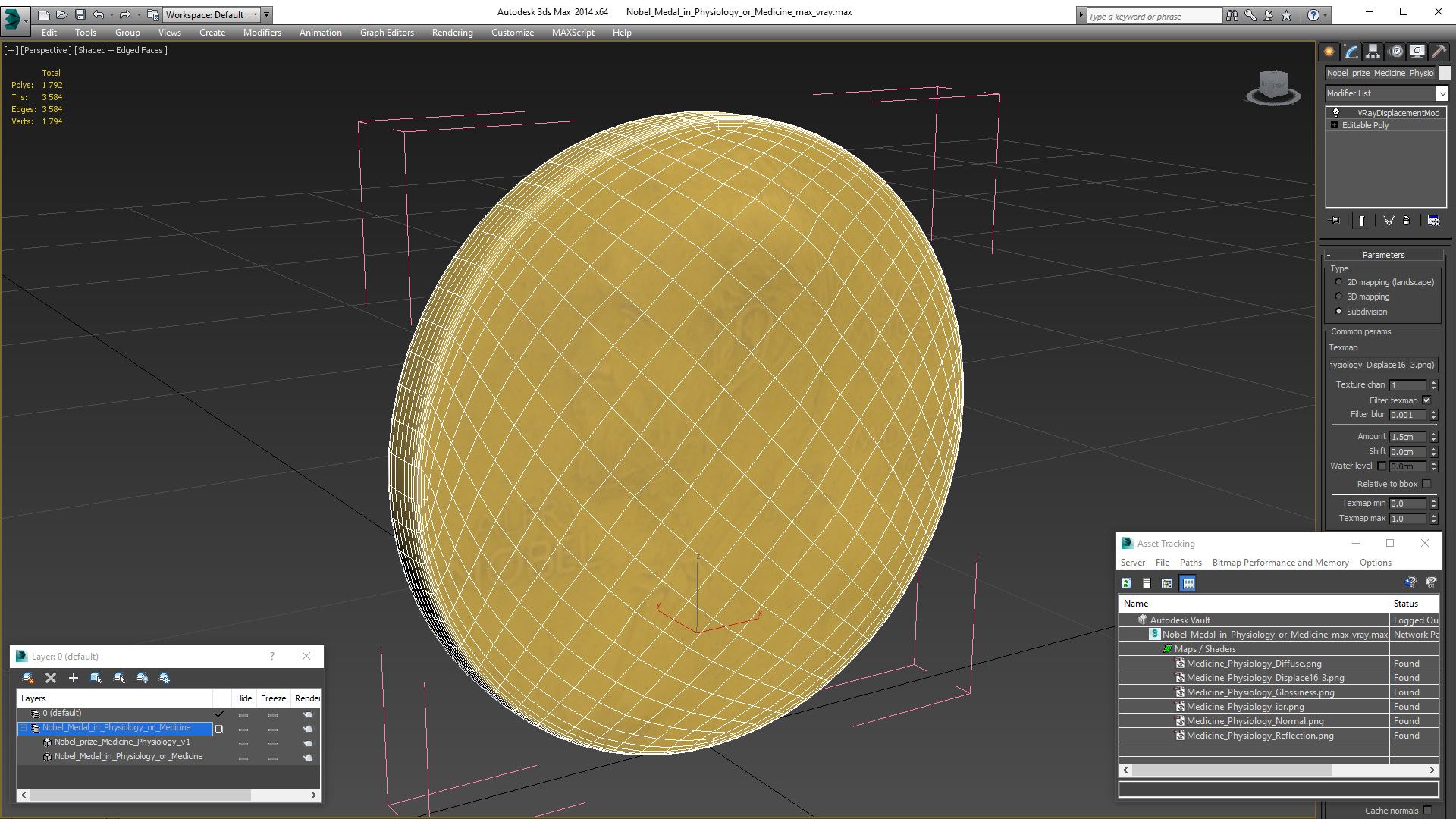
Task: Toggle Show End Result icon
Action: coord(1362,221)
